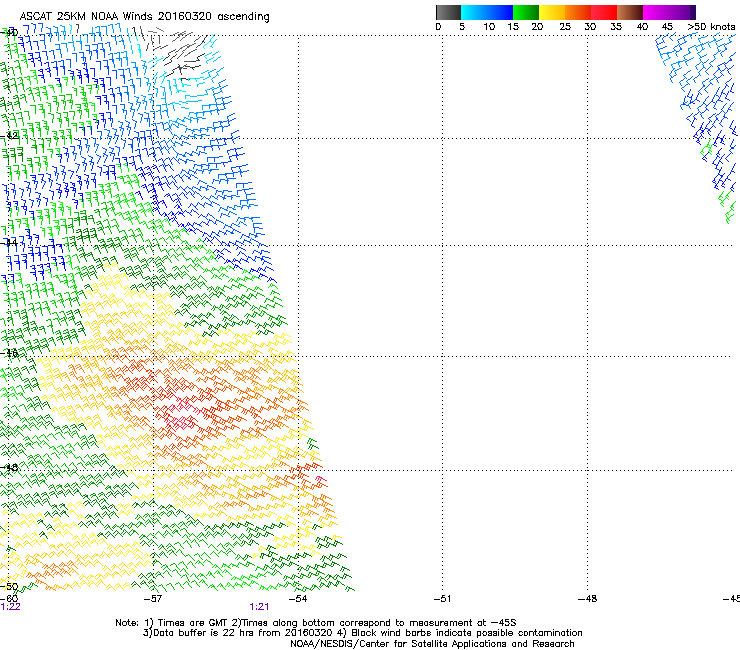Click the '10' label under the color bar

click(489, 27)
